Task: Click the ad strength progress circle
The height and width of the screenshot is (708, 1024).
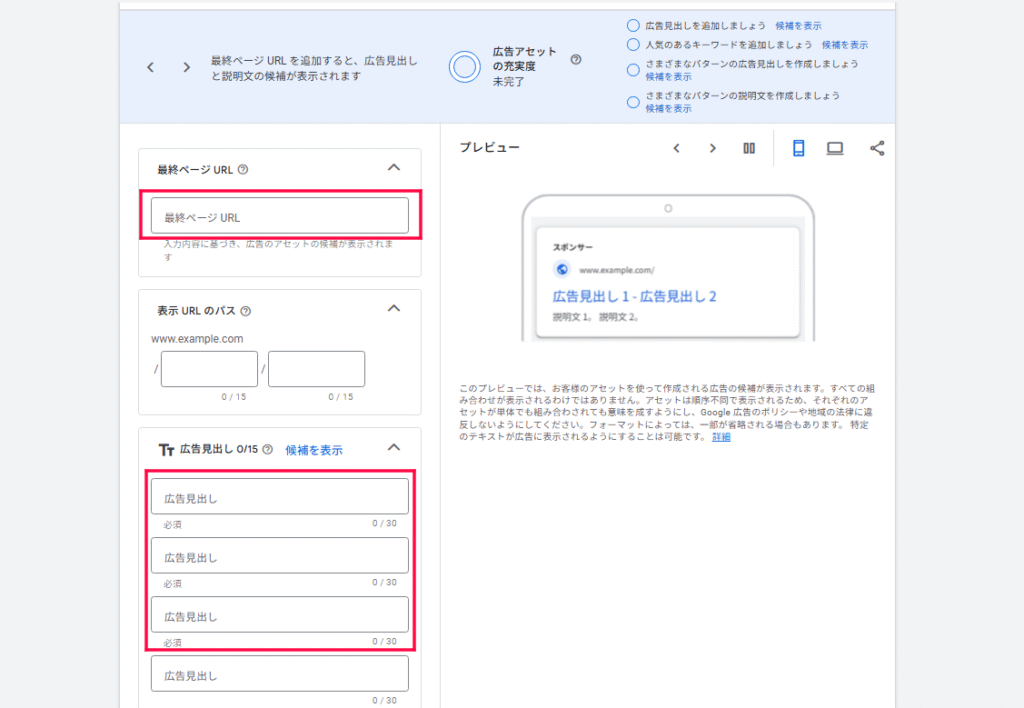Action: point(463,62)
